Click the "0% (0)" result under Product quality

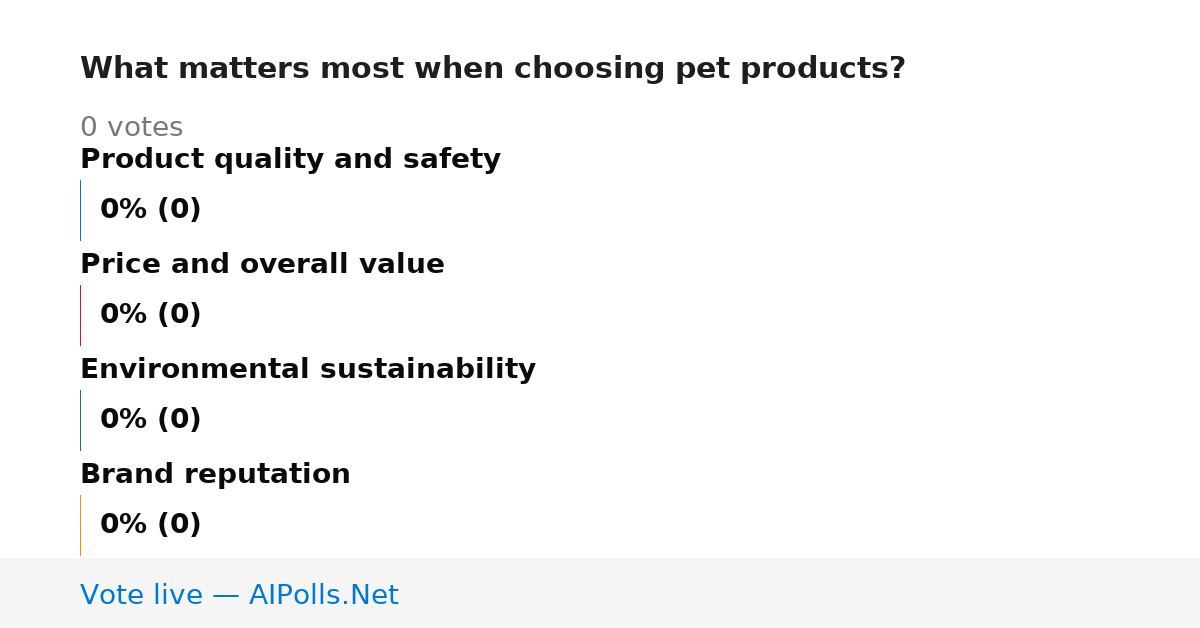150,210
